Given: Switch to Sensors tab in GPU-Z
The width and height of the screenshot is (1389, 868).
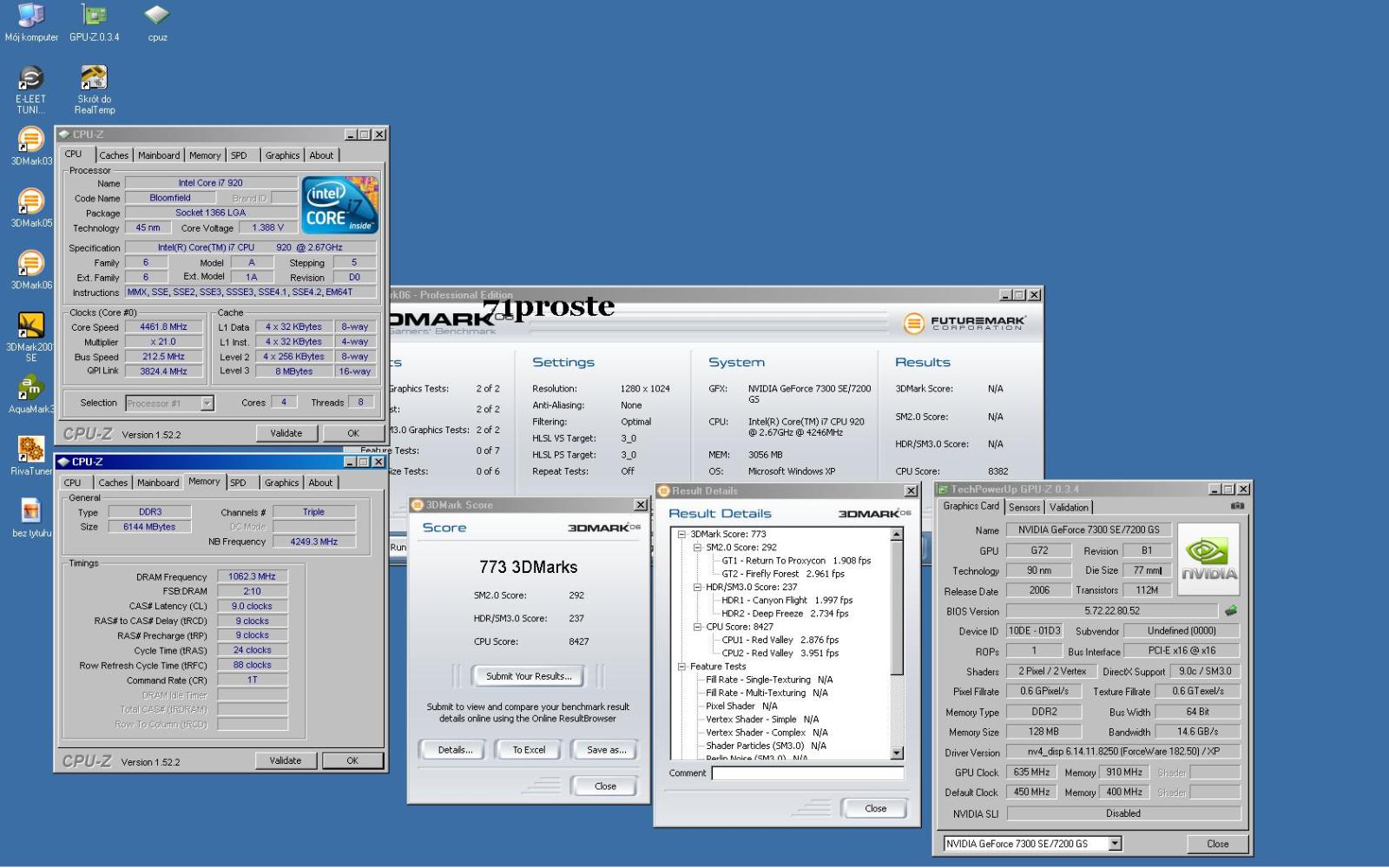Looking at the screenshot, I should pyautogui.click(x=1024, y=507).
